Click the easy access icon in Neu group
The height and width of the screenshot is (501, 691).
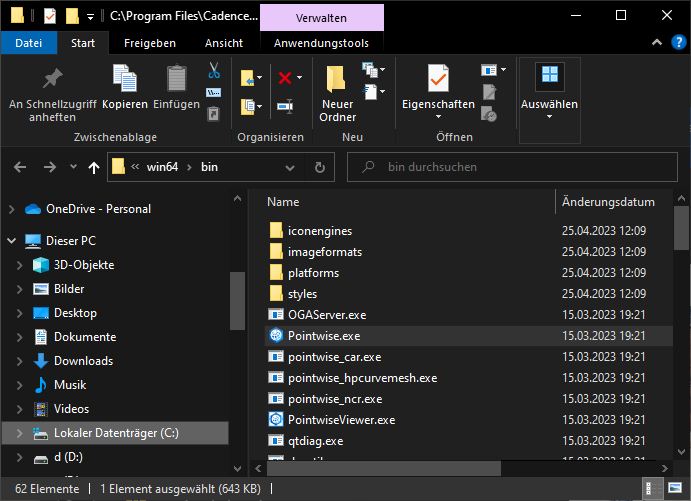pos(370,92)
